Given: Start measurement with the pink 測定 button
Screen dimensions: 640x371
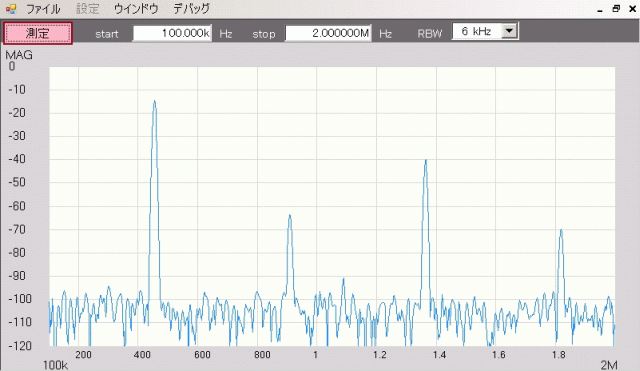Looking at the screenshot, I should point(38,33).
